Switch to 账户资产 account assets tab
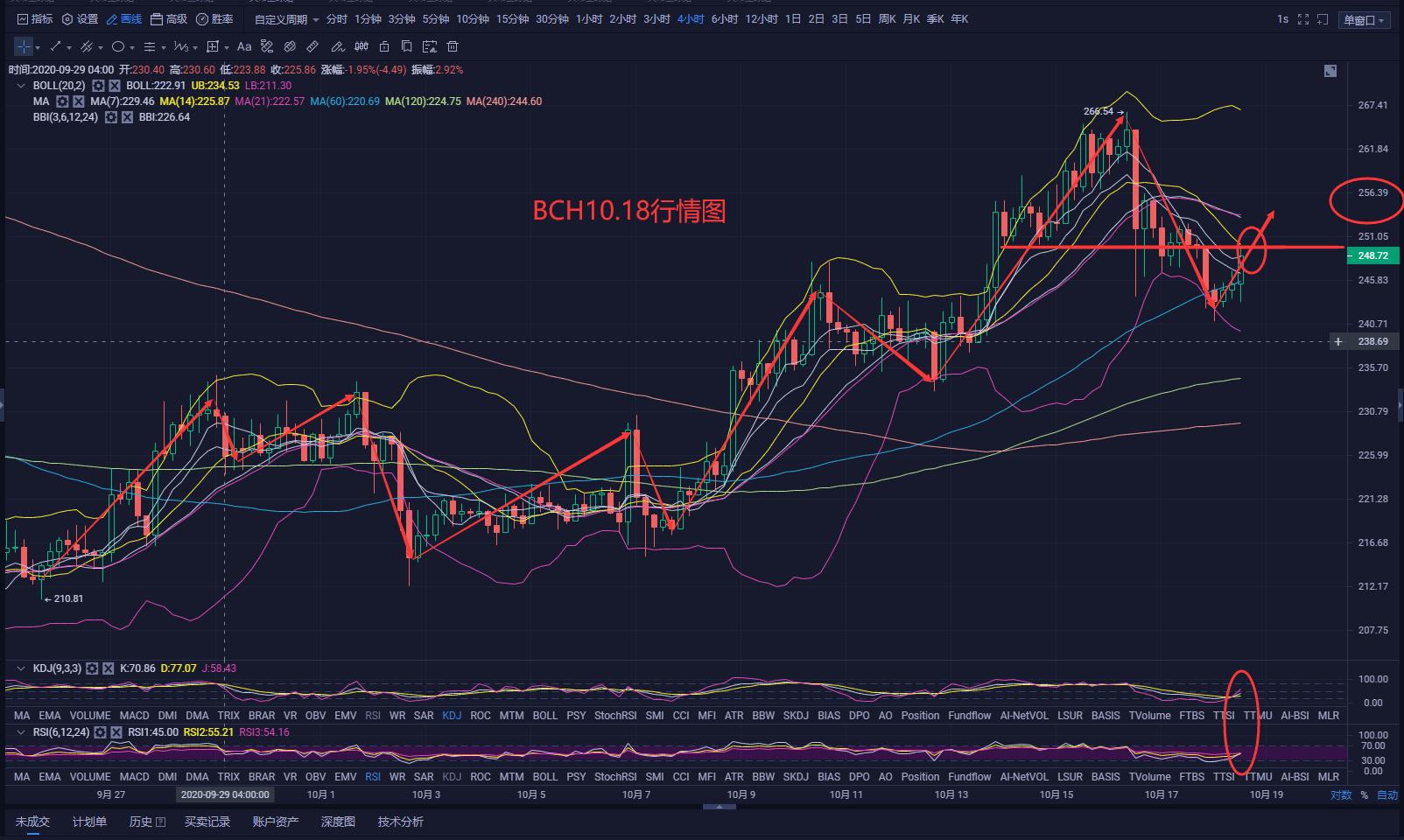This screenshot has height=840, width=1404. click(276, 822)
